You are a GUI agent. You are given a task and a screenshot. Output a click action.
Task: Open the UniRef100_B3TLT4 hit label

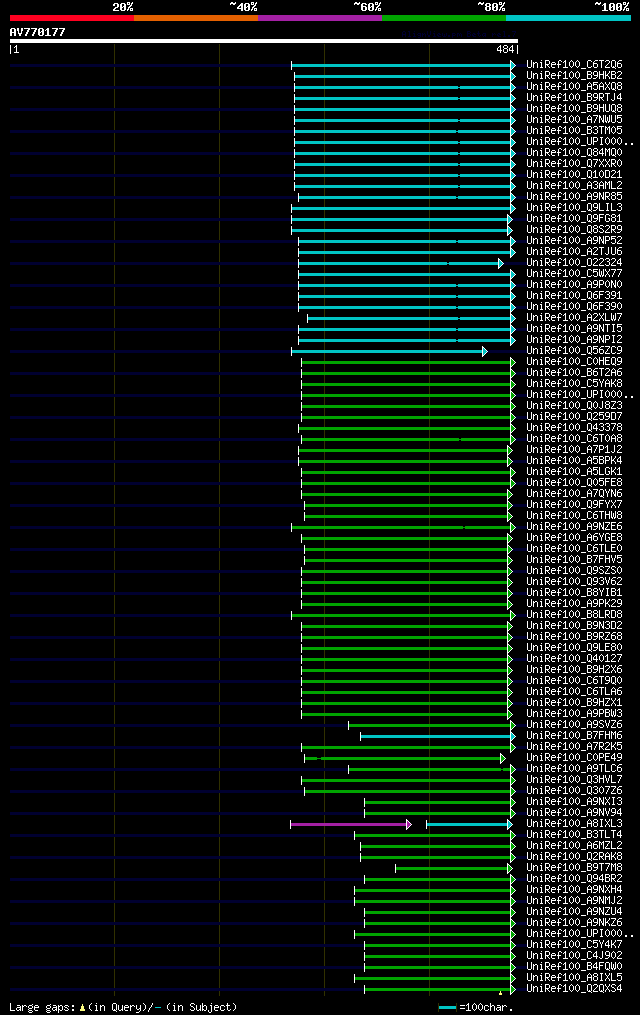pyautogui.click(x=574, y=835)
